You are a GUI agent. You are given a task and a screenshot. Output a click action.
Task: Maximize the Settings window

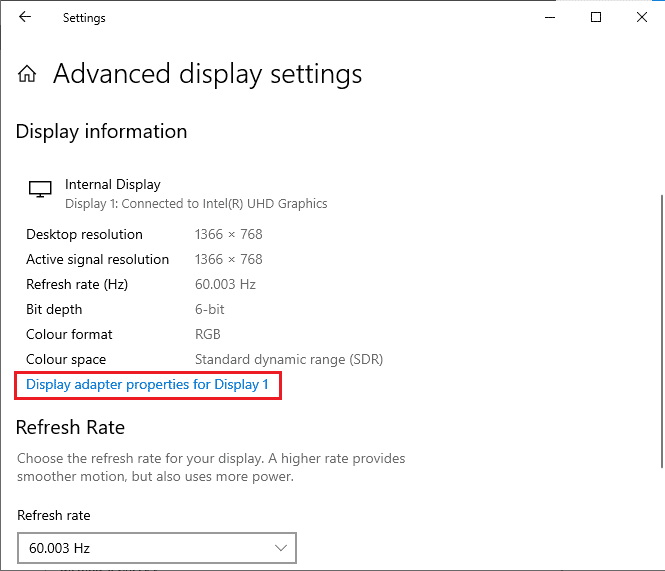[596, 17]
